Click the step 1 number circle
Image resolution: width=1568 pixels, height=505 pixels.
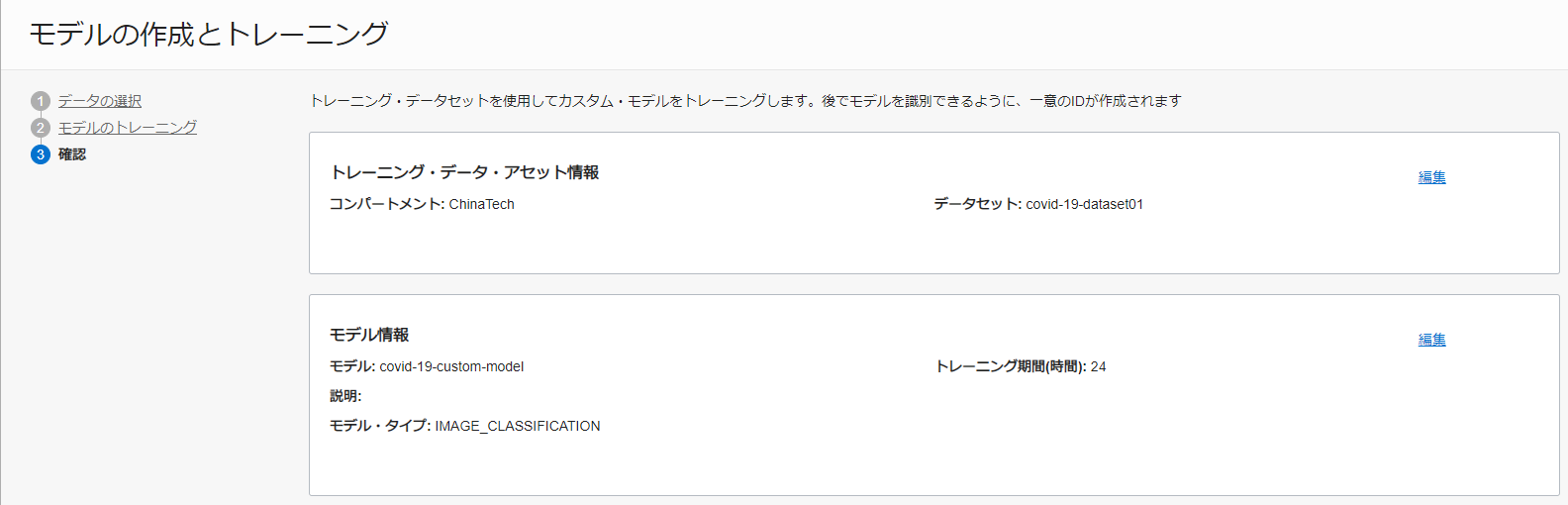40,101
